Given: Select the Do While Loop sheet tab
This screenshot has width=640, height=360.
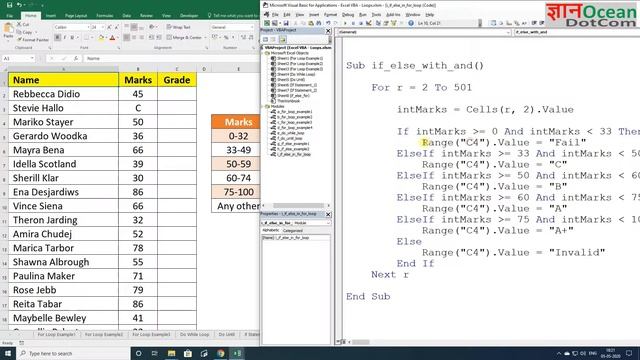Looking at the screenshot, I should coord(194,334).
